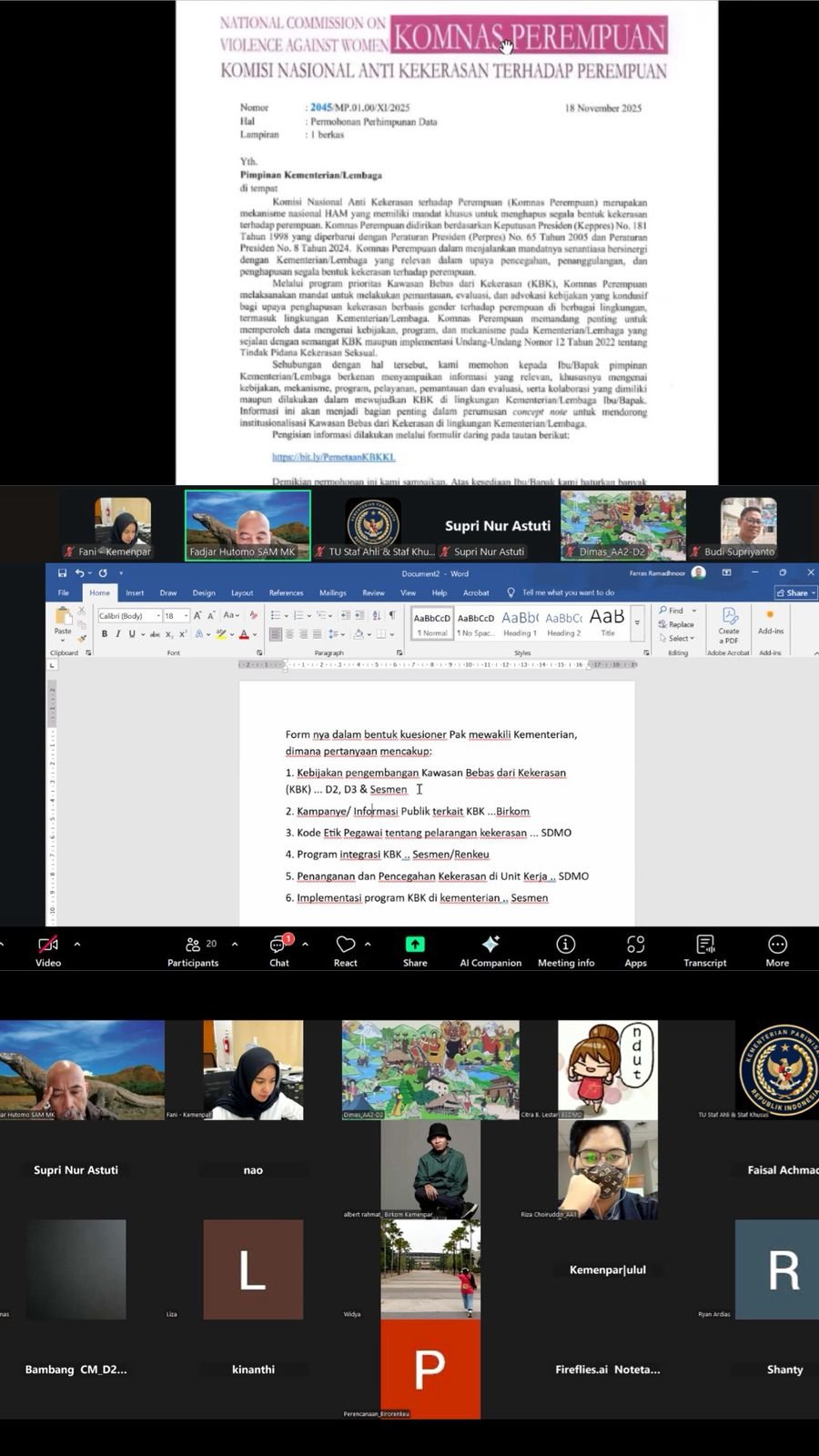Switch to the Insert ribbon tab

(135, 592)
